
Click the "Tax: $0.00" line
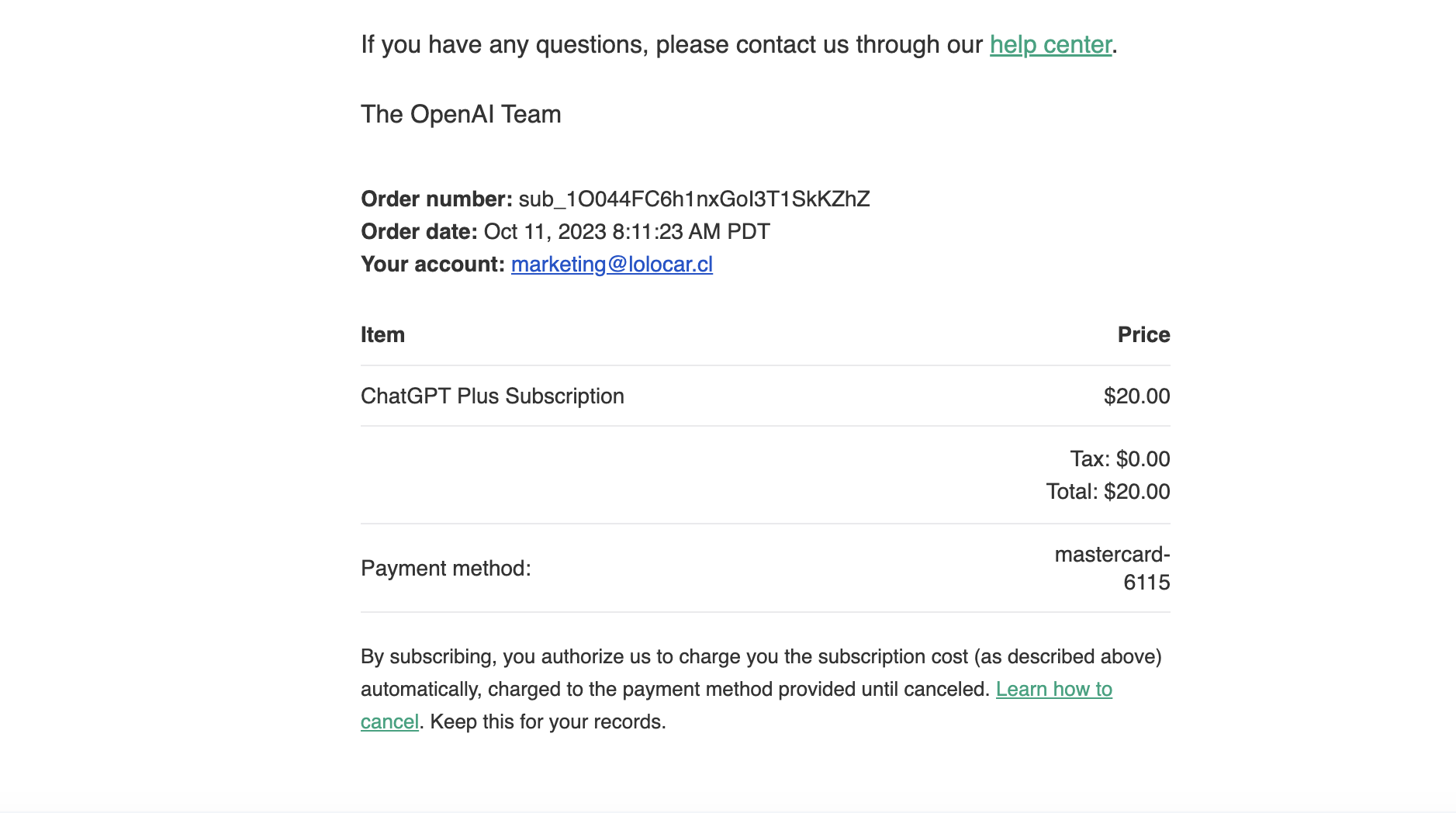1119,459
